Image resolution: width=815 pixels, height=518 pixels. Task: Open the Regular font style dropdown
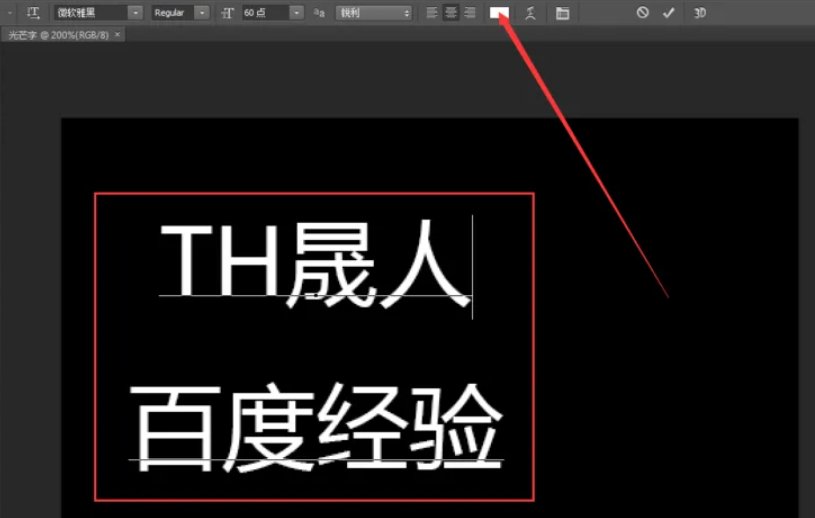[x=202, y=13]
